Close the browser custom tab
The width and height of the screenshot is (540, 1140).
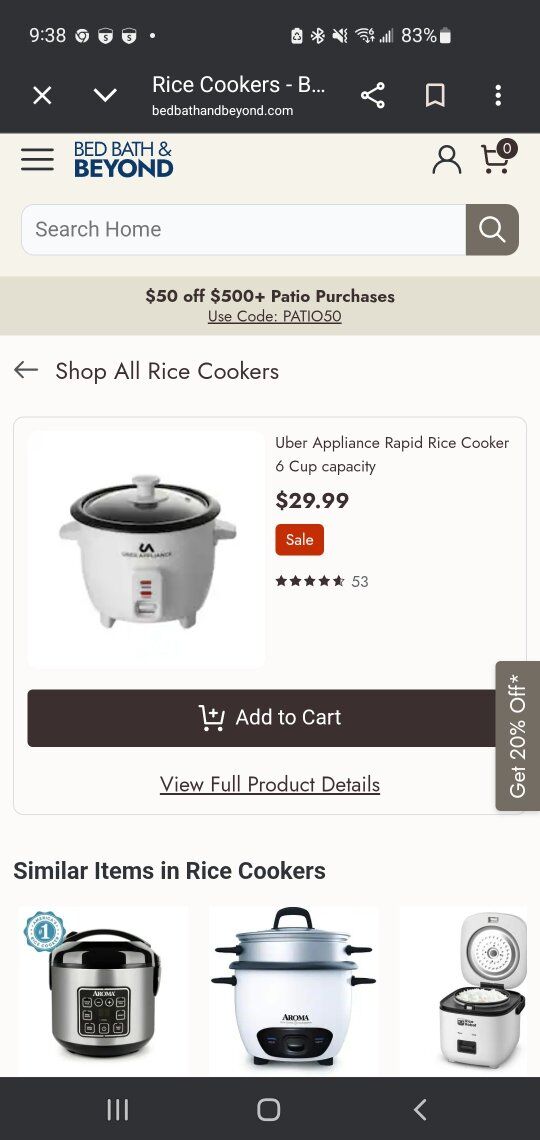(x=42, y=95)
